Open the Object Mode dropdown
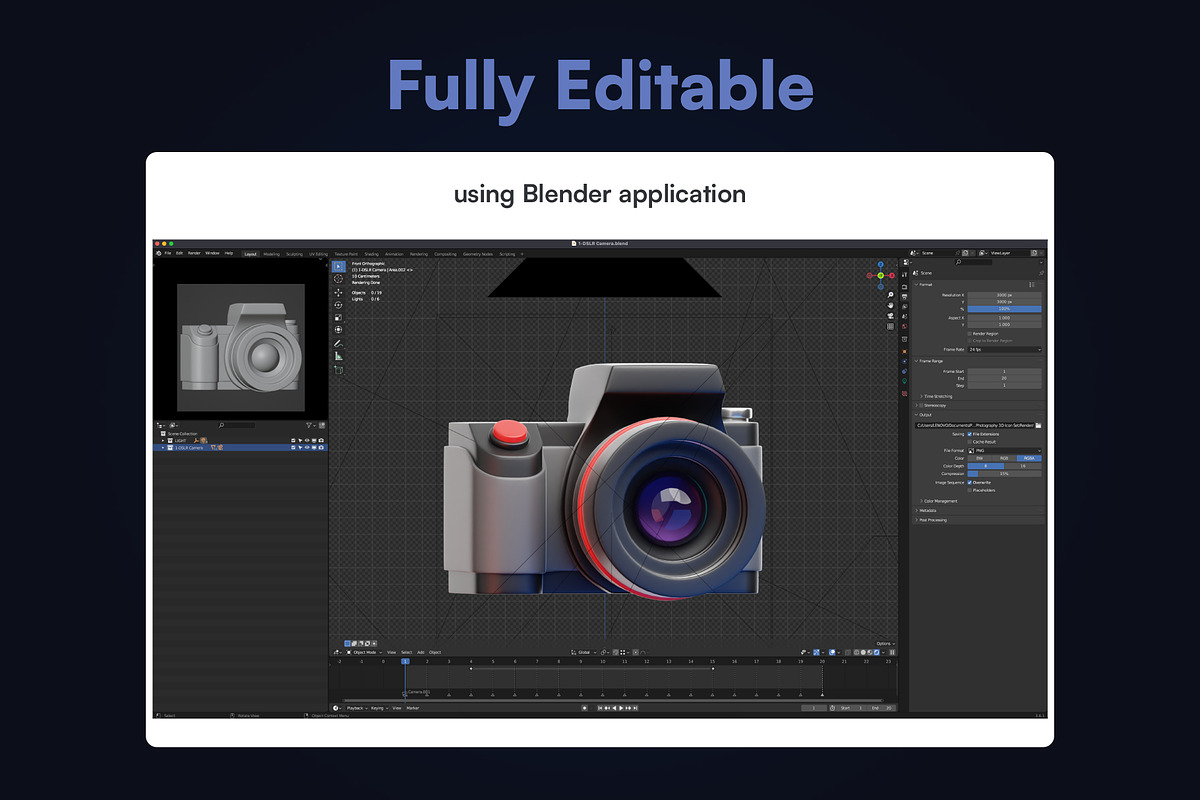The width and height of the screenshot is (1200, 800). [x=364, y=652]
